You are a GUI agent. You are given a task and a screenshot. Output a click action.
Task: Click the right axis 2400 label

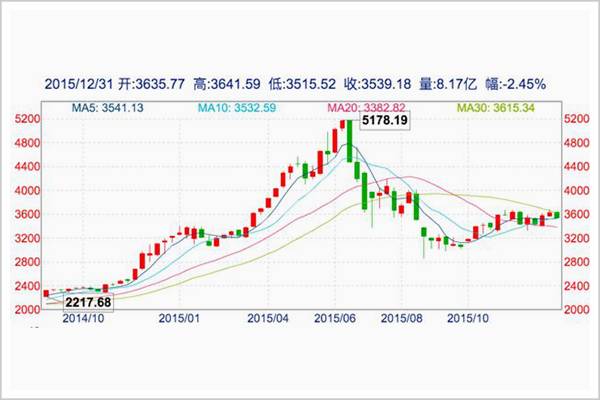[x=577, y=286]
